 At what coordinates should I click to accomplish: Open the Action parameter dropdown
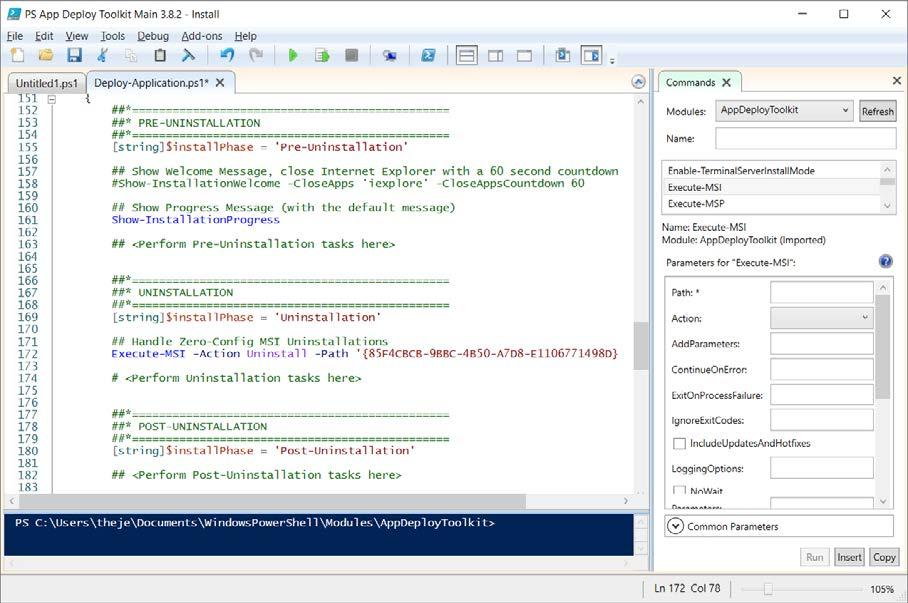(821, 318)
